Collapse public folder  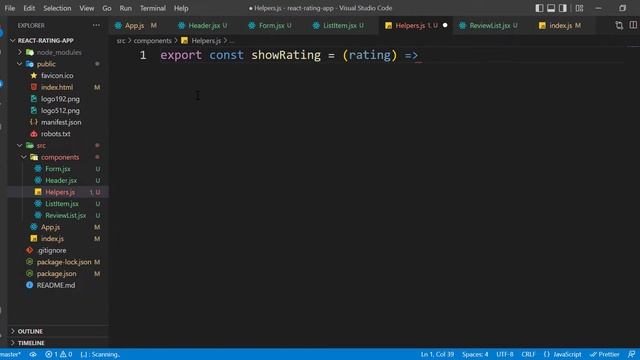tap(20, 64)
